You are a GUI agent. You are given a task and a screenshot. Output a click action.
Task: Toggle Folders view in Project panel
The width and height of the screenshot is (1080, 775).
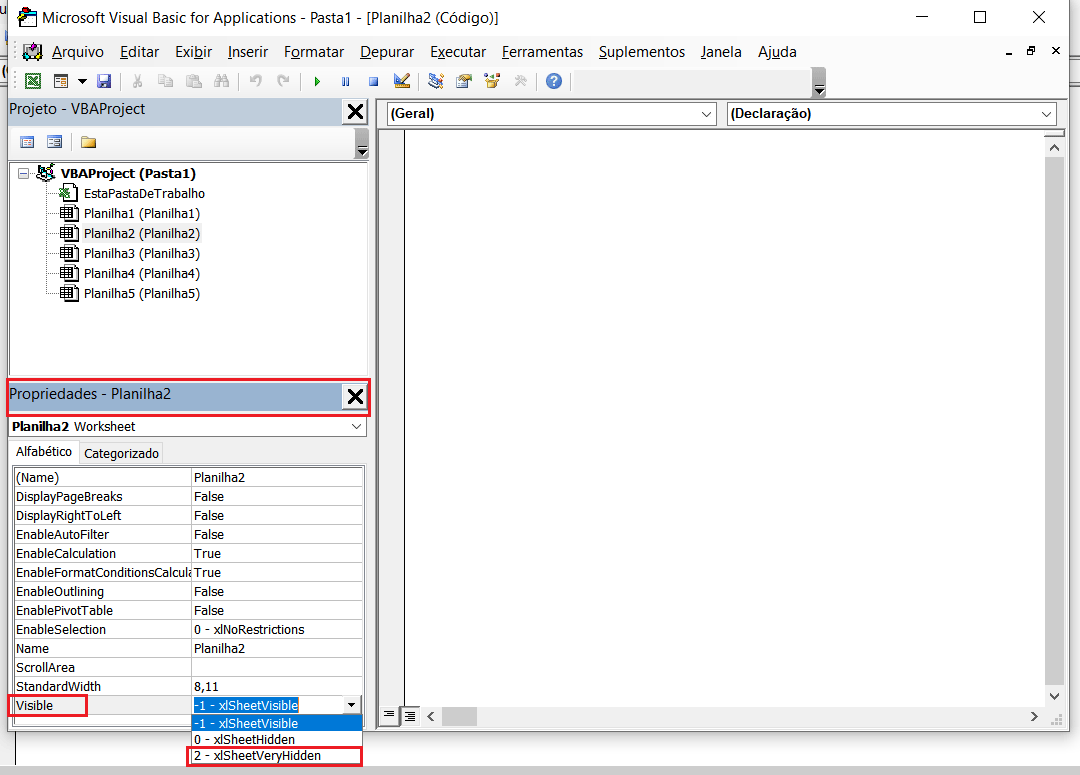pyautogui.click(x=89, y=142)
